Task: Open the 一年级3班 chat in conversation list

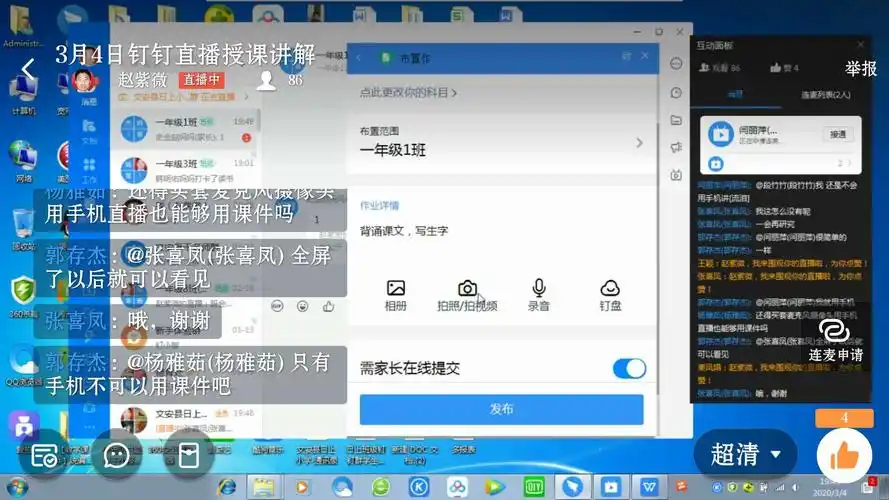Action: click(x=185, y=170)
